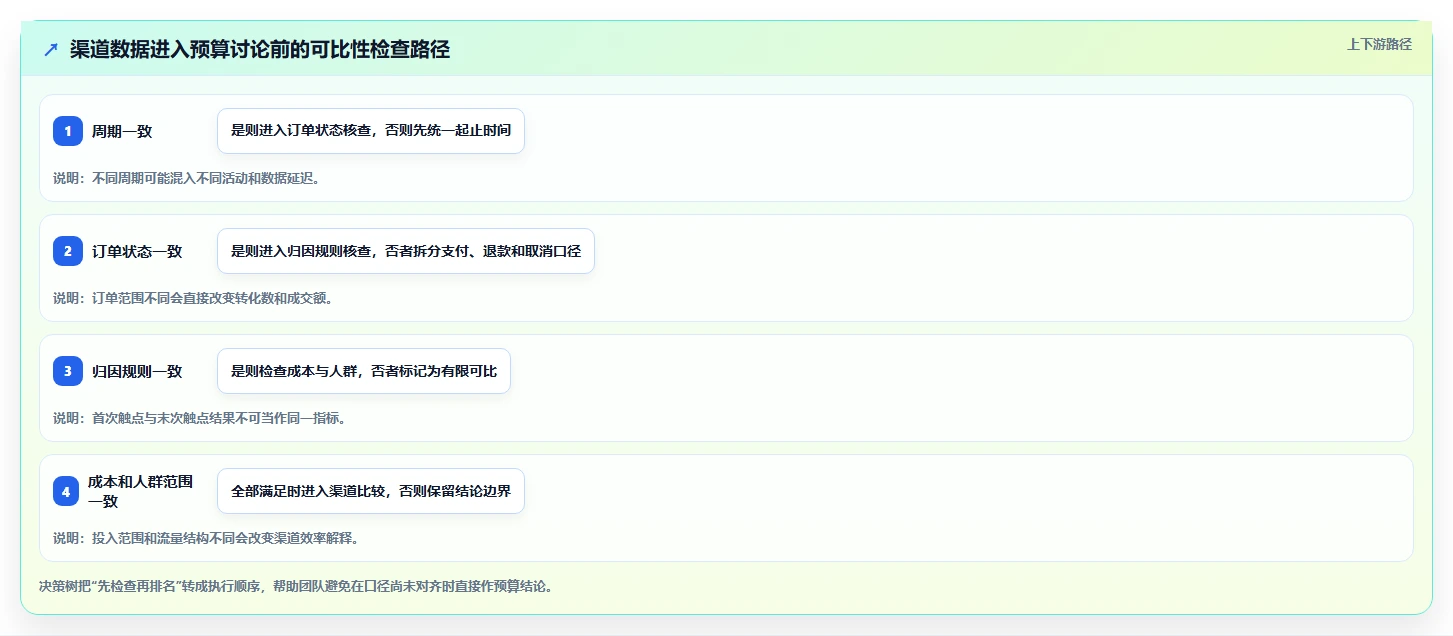1453x636 pixels.
Task: Click the 周期一致 step label
Action: click(122, 131)
